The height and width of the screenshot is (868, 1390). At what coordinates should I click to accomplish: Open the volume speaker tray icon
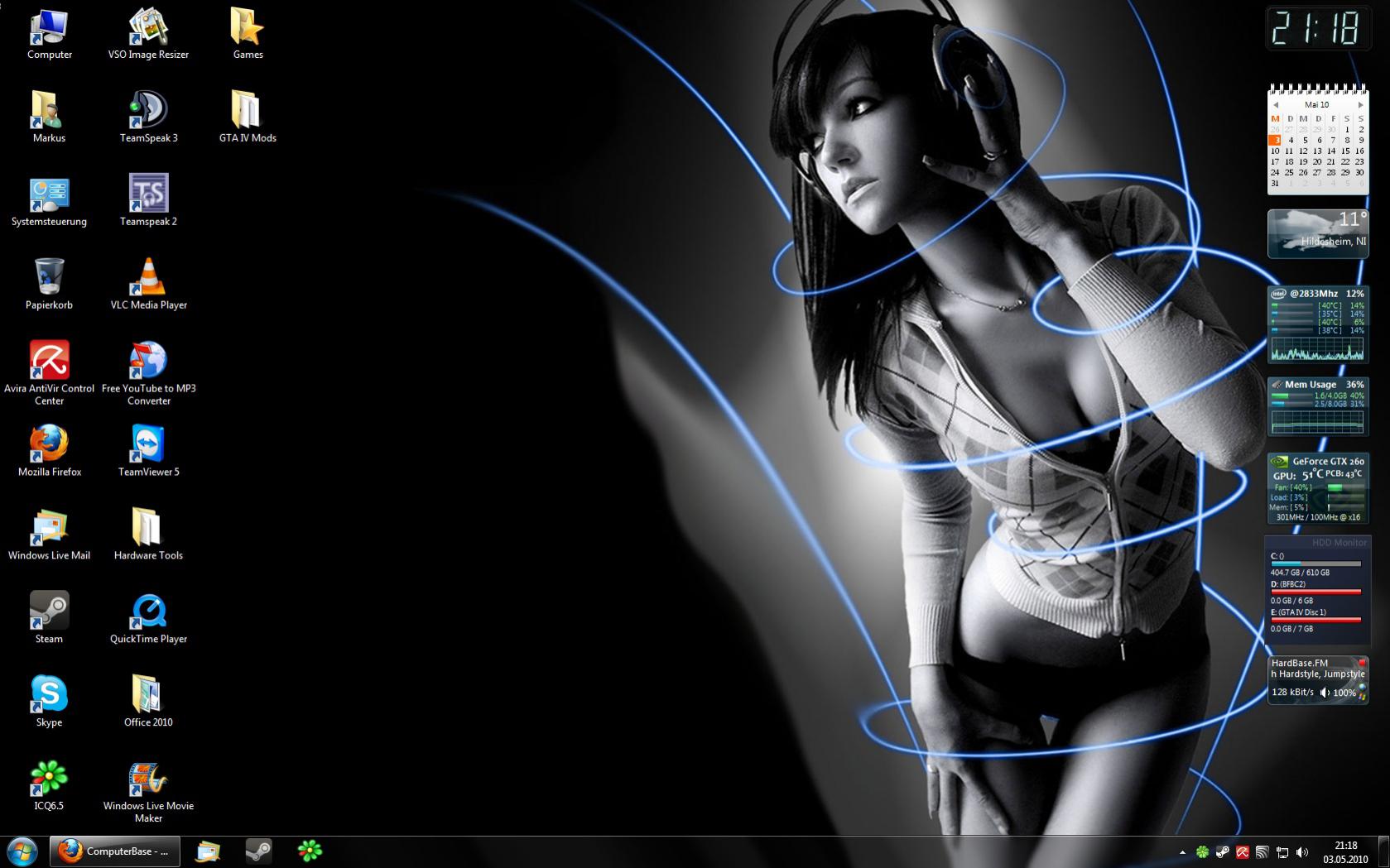[x=1302, y=852]
